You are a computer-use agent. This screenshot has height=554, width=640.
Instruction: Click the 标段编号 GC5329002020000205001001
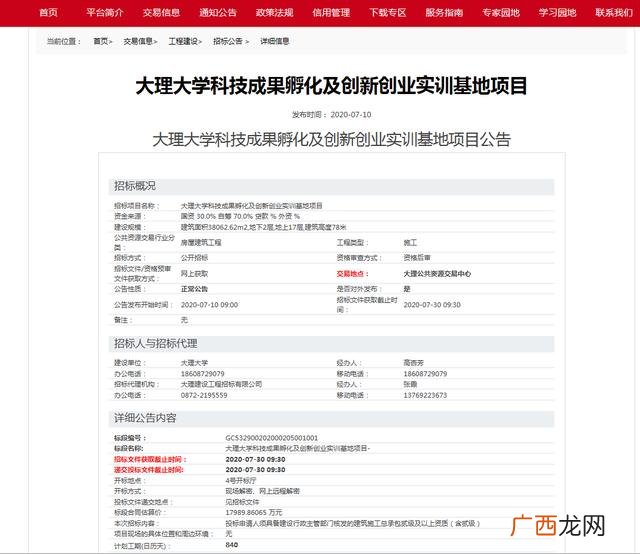pos(271,438)
